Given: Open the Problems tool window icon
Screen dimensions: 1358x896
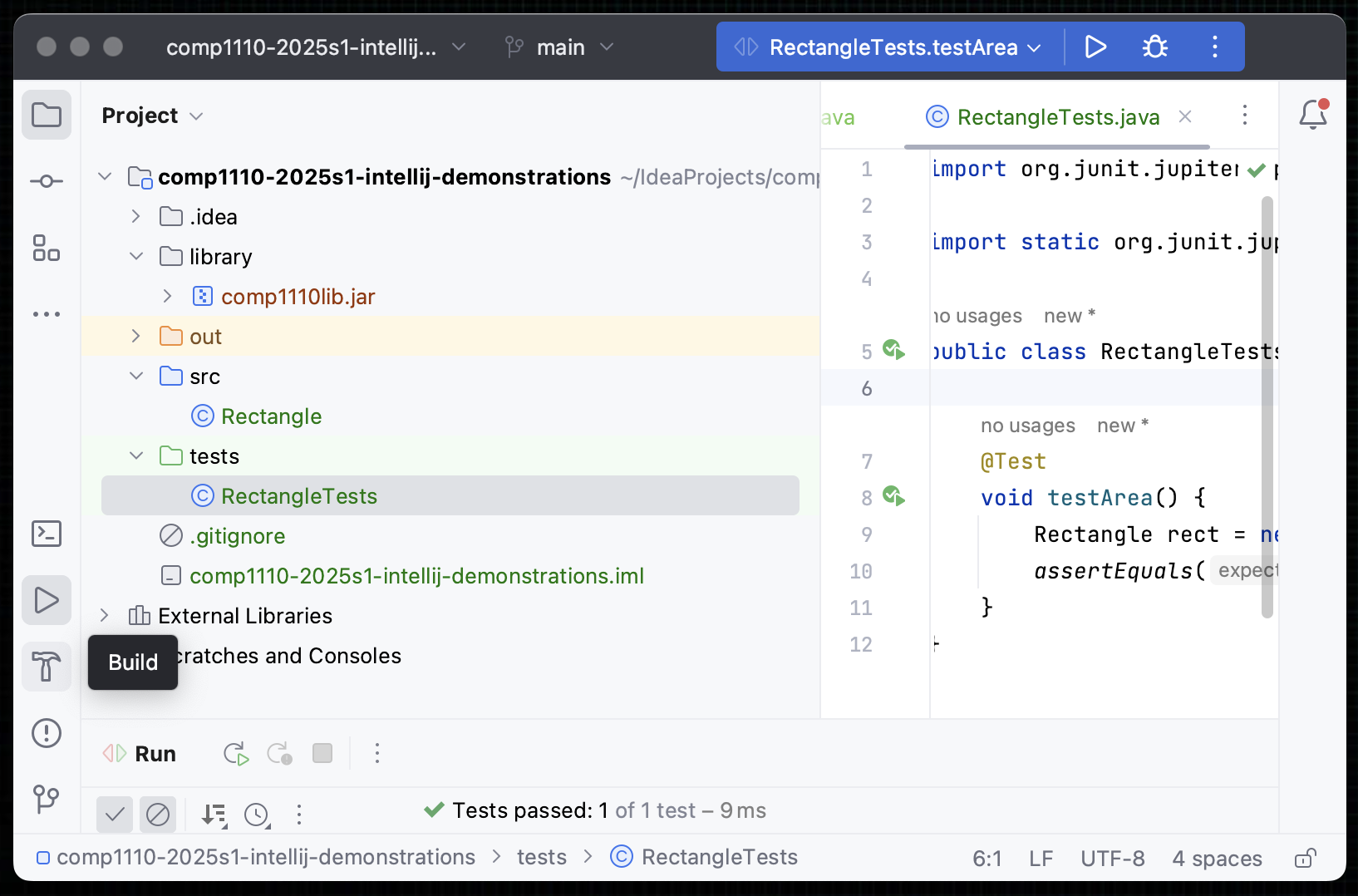Looking at the screenshot, I should [47, 733].
